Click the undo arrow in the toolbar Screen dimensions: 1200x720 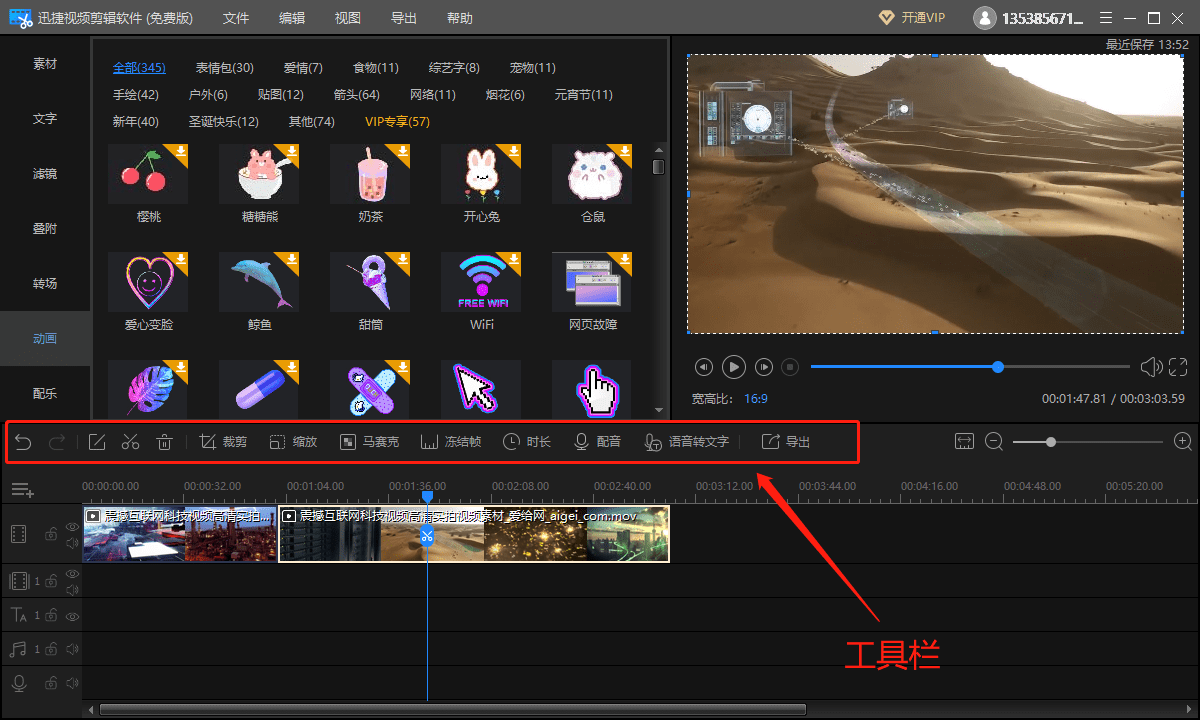23,442
